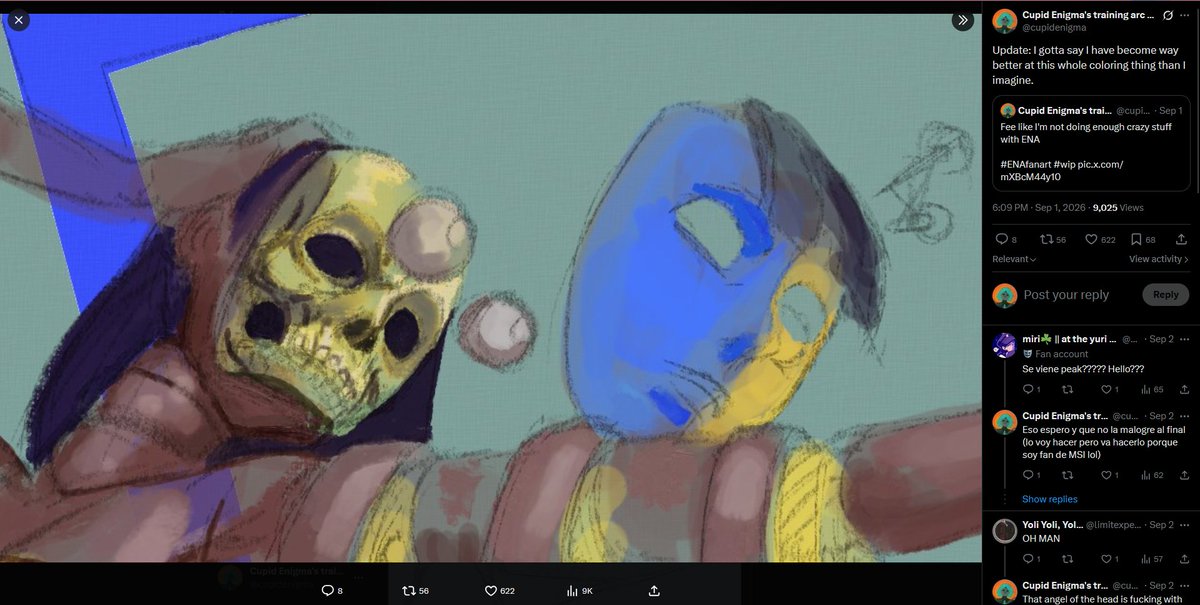Image resolution: width=1200 pixels, height=605 pixels.
Task: Open the more options menu on the main post
Action: click(x=1184, y=16)
